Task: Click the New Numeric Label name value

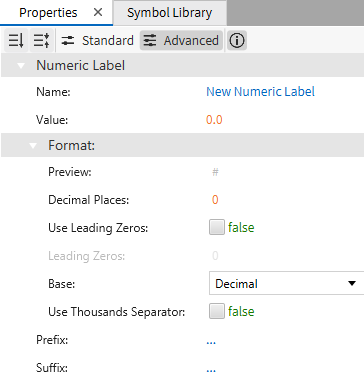Action: click(260, 92)
